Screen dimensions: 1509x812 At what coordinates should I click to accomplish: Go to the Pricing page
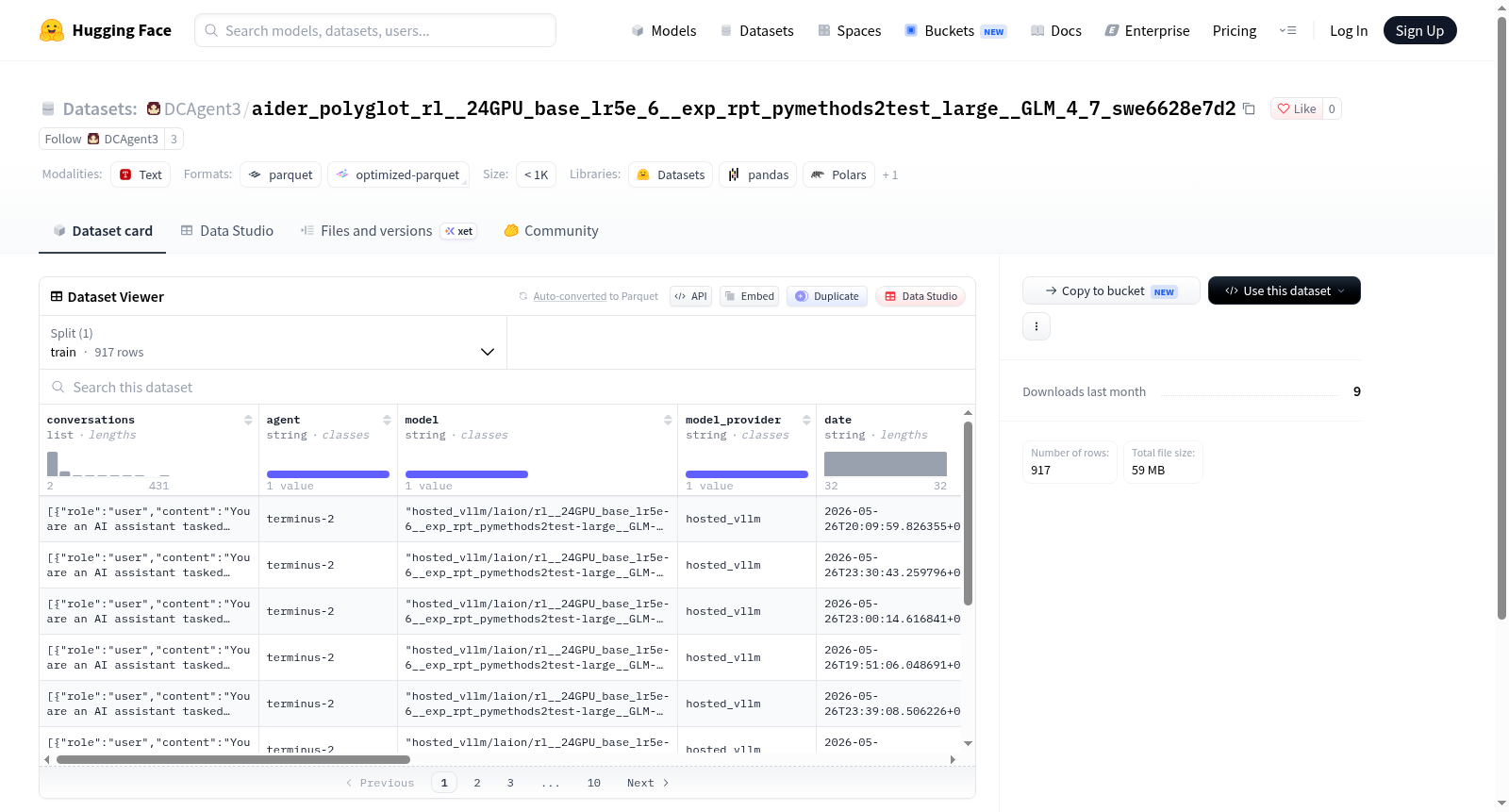[x=1235, y=31]
